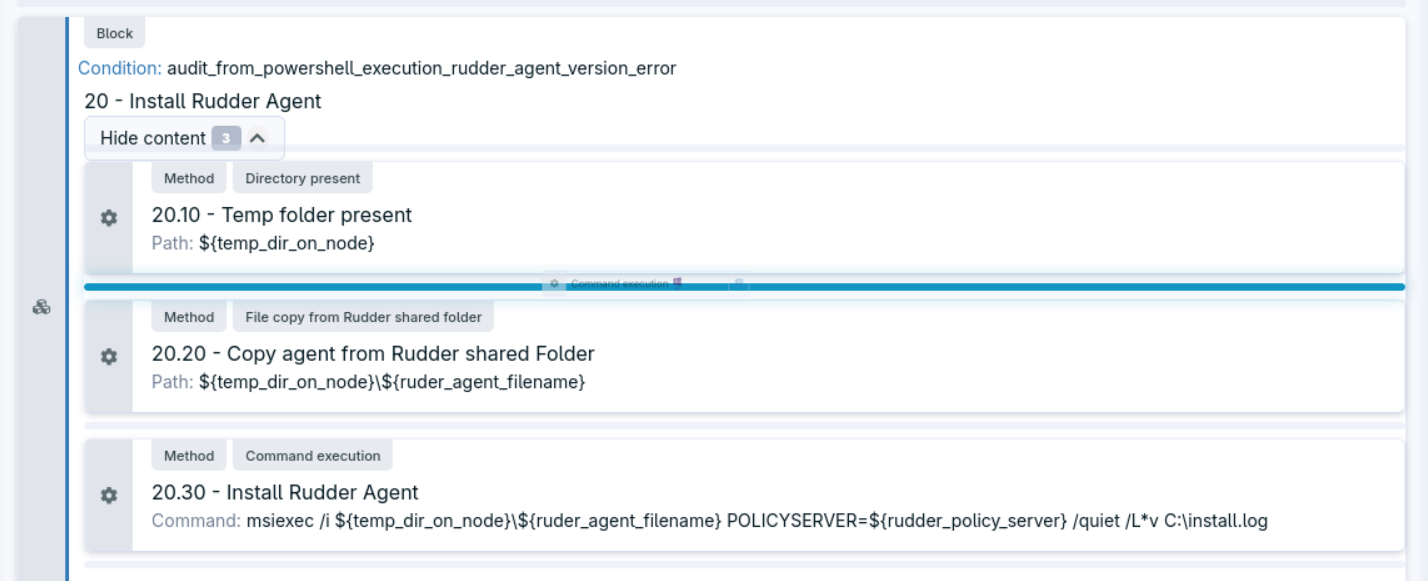1428x581 pixels.
Task: Open 20.20 - Copy agent from Rudder shared Folder
Action: (x=373, y=354)
